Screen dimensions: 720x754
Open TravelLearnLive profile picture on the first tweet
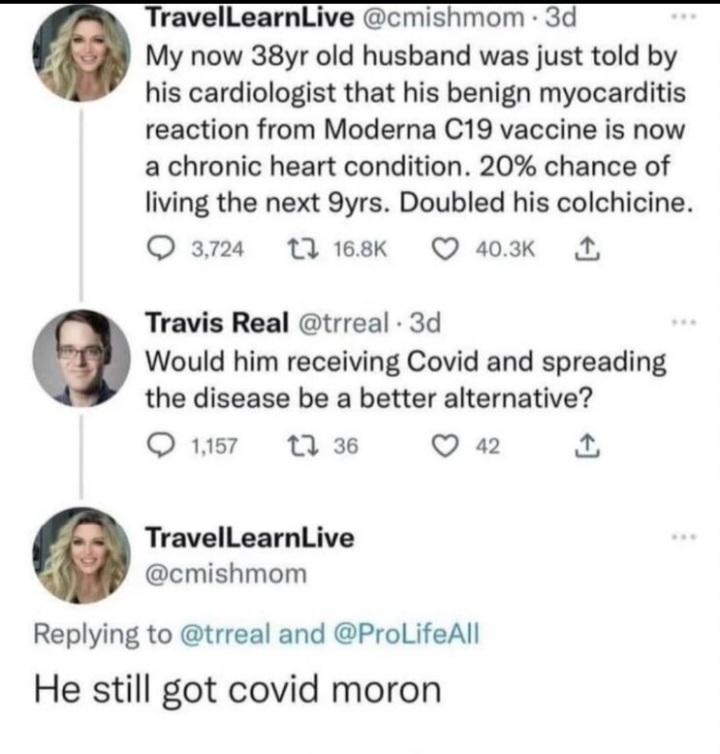[82, 53]
